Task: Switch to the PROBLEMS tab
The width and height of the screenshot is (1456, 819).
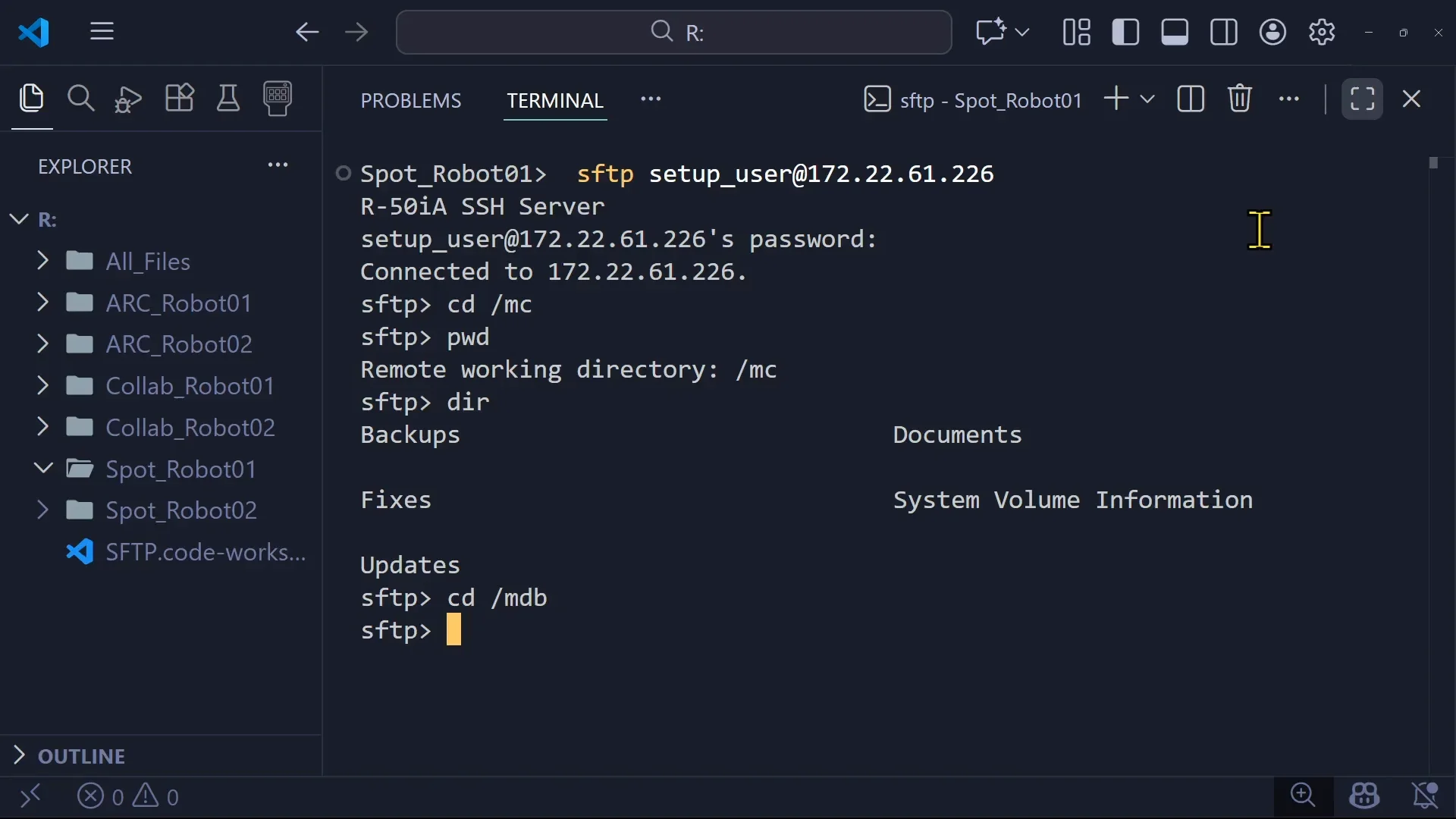Action: [410, 100]
